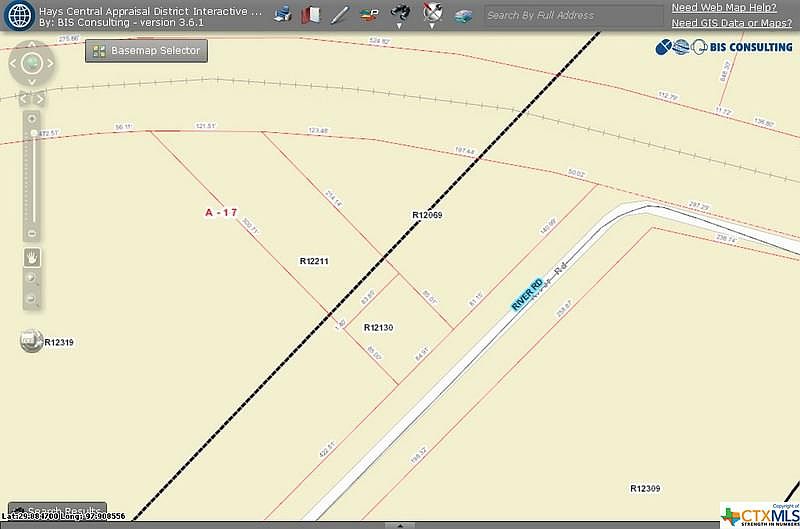
Task: Click parcel label R12309
Action: coord(645,488)
